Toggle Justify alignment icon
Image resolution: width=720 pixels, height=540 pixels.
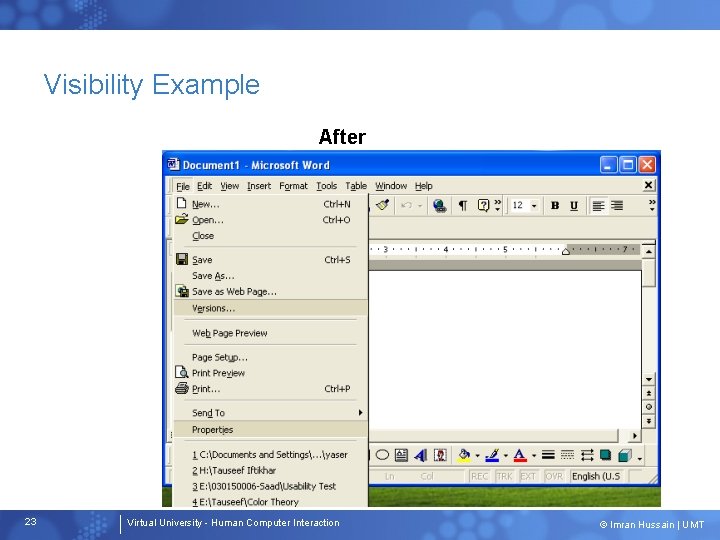pos(617,206)
